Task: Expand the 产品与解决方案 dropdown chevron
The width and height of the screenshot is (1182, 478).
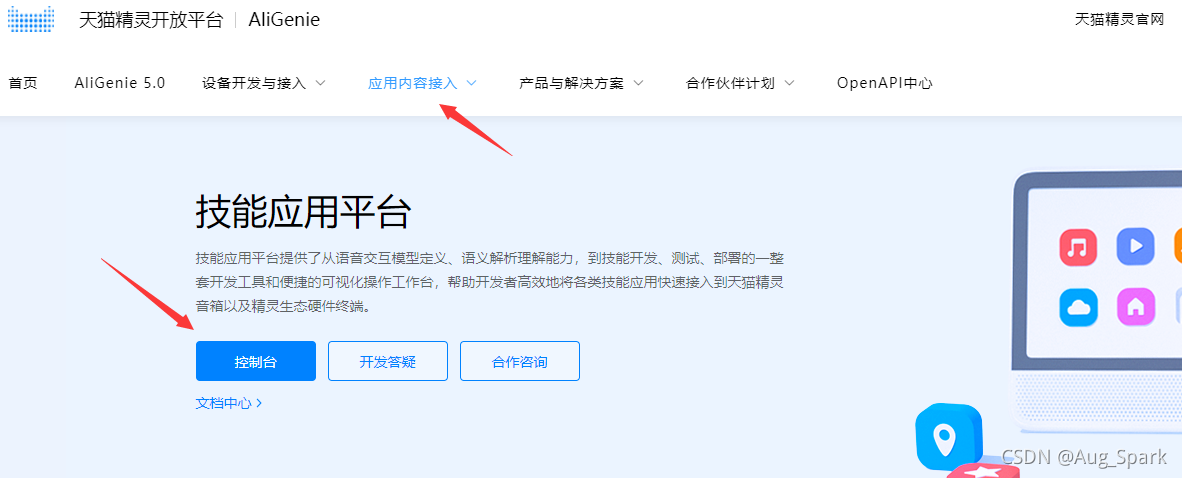Action: pos(638,84)
